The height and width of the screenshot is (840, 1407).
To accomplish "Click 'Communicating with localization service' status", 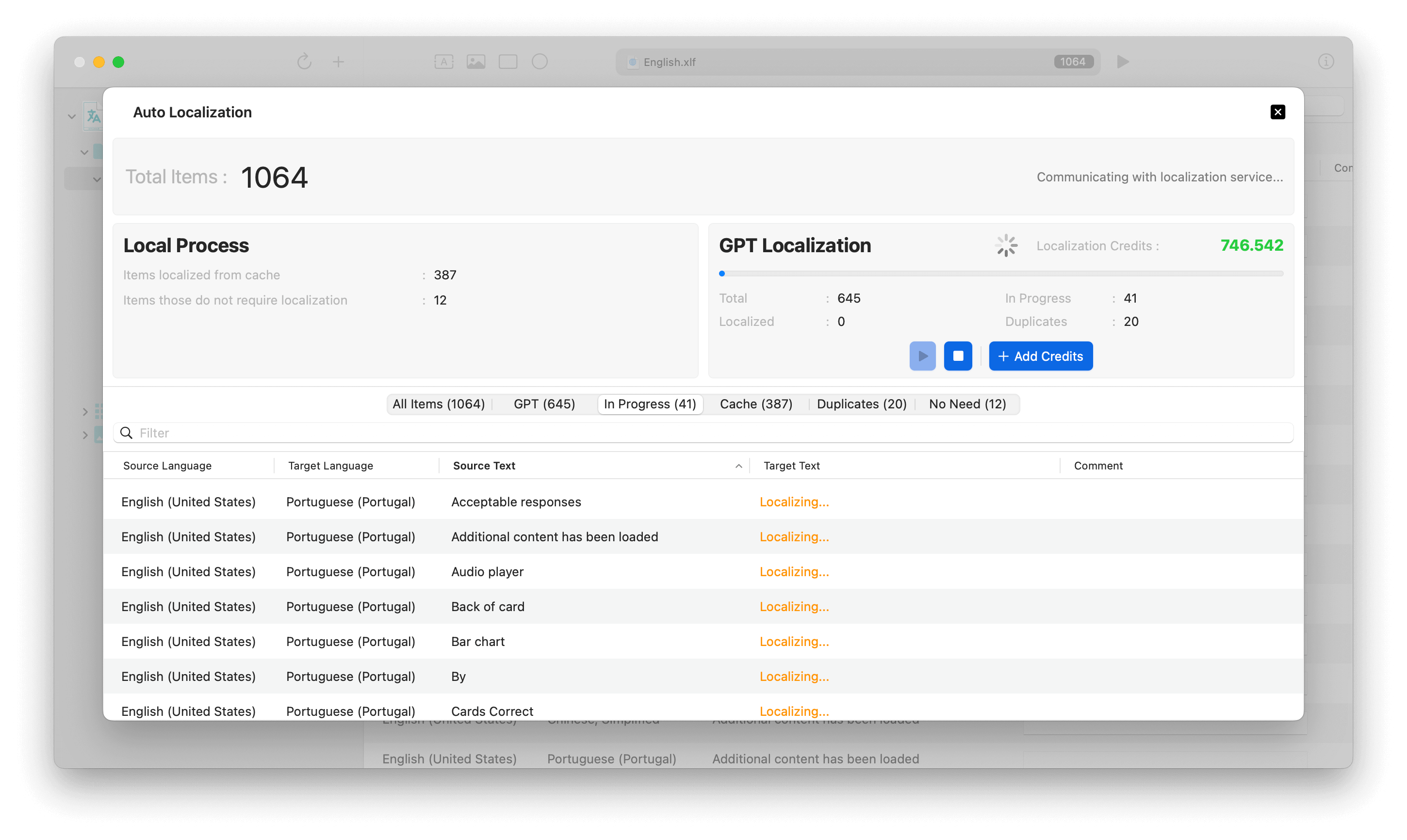I will (x=1160, y=177).
